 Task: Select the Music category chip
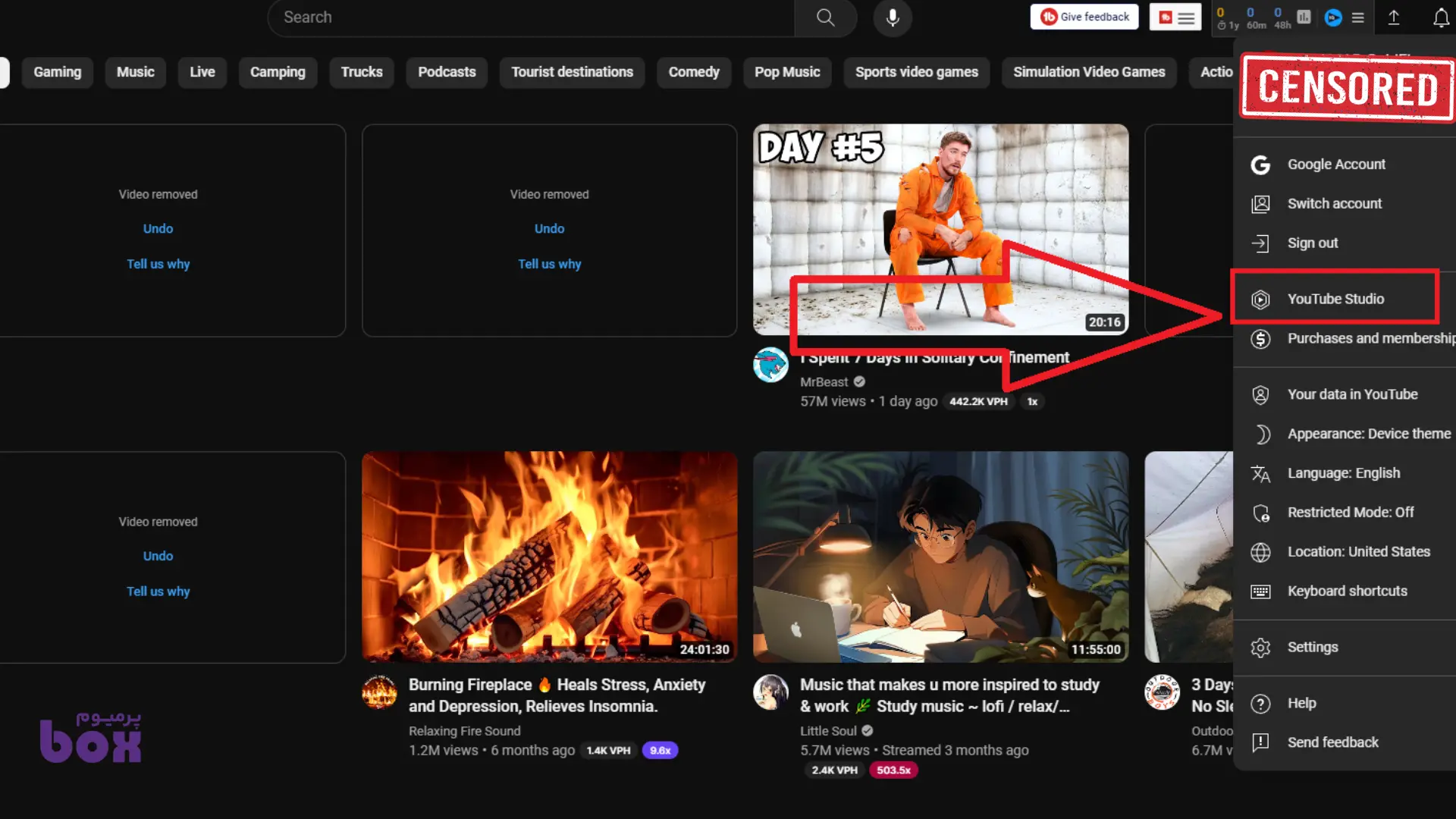pyautogui.click(x=135, y=72)
